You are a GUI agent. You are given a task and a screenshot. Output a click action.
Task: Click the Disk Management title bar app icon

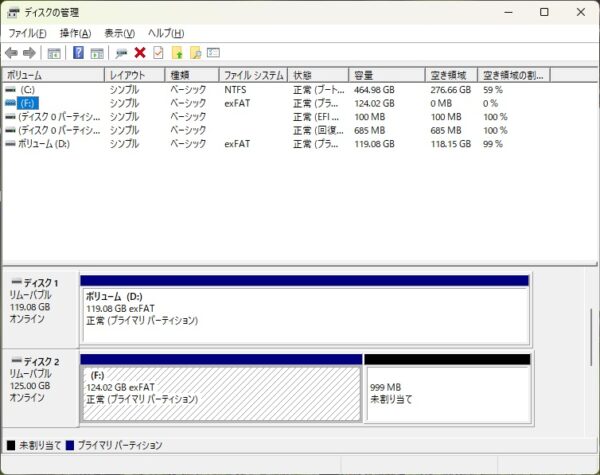13,13
